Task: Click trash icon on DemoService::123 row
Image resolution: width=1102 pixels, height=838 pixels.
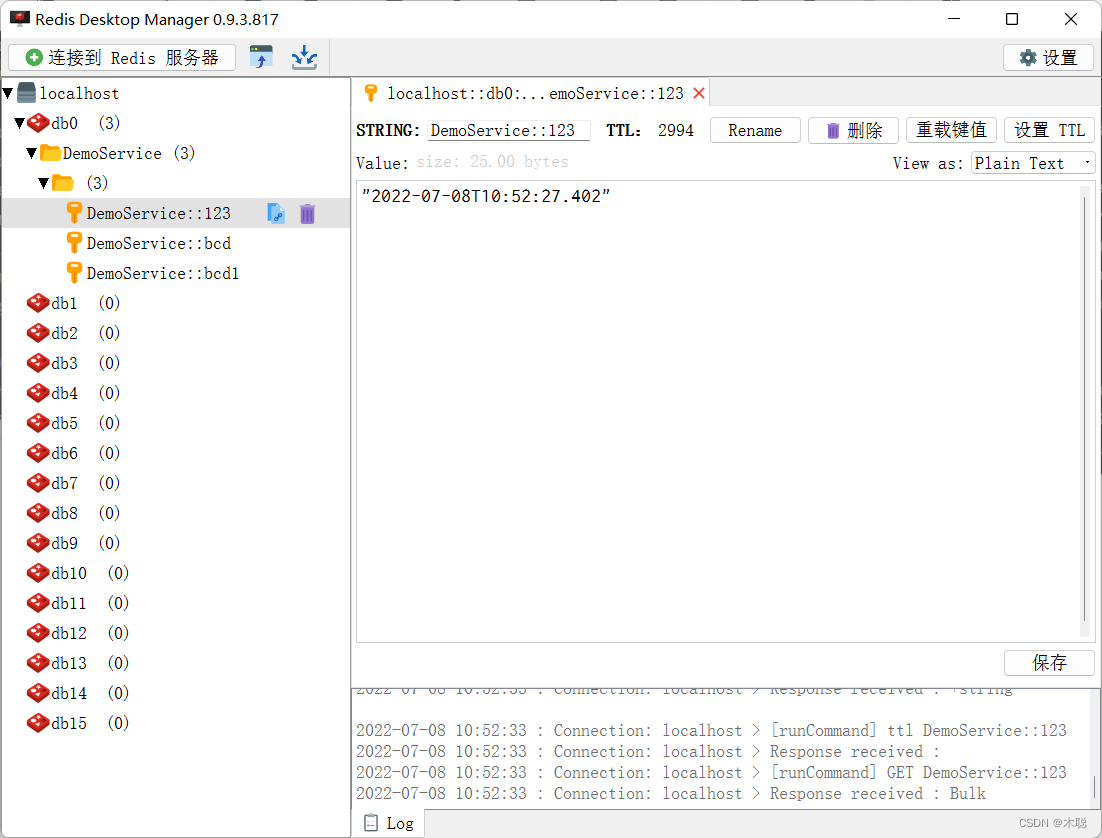Action: (307, 213)
